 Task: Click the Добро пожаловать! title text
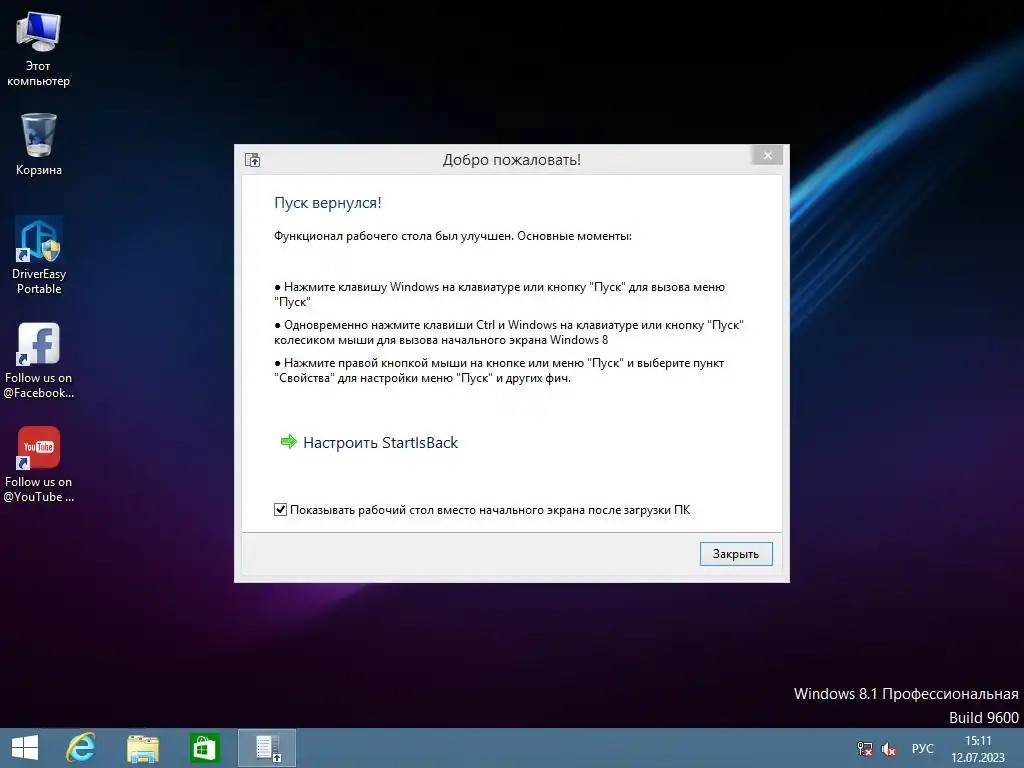[x=511, y=160]
